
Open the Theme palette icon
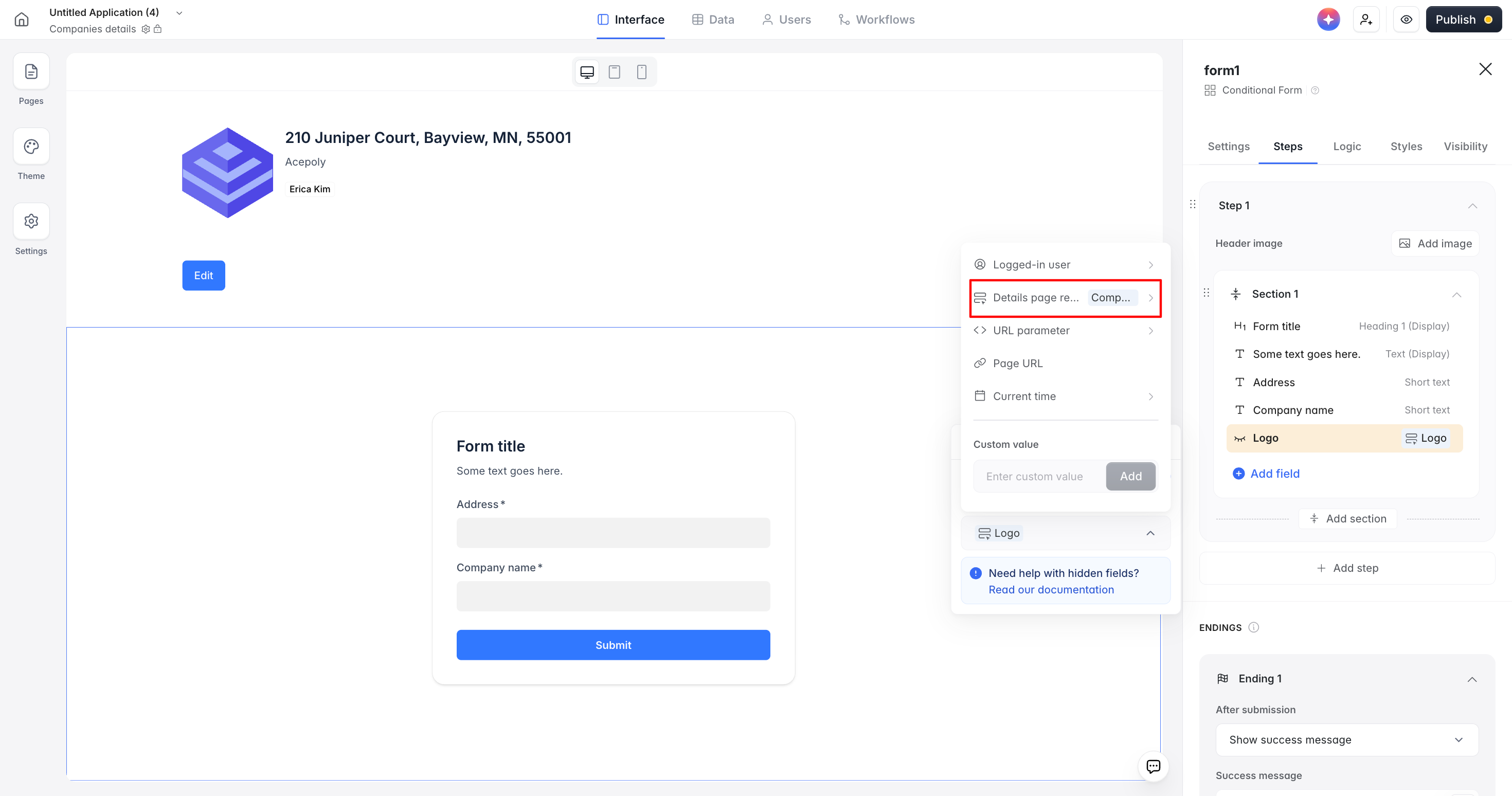[31, 147]
